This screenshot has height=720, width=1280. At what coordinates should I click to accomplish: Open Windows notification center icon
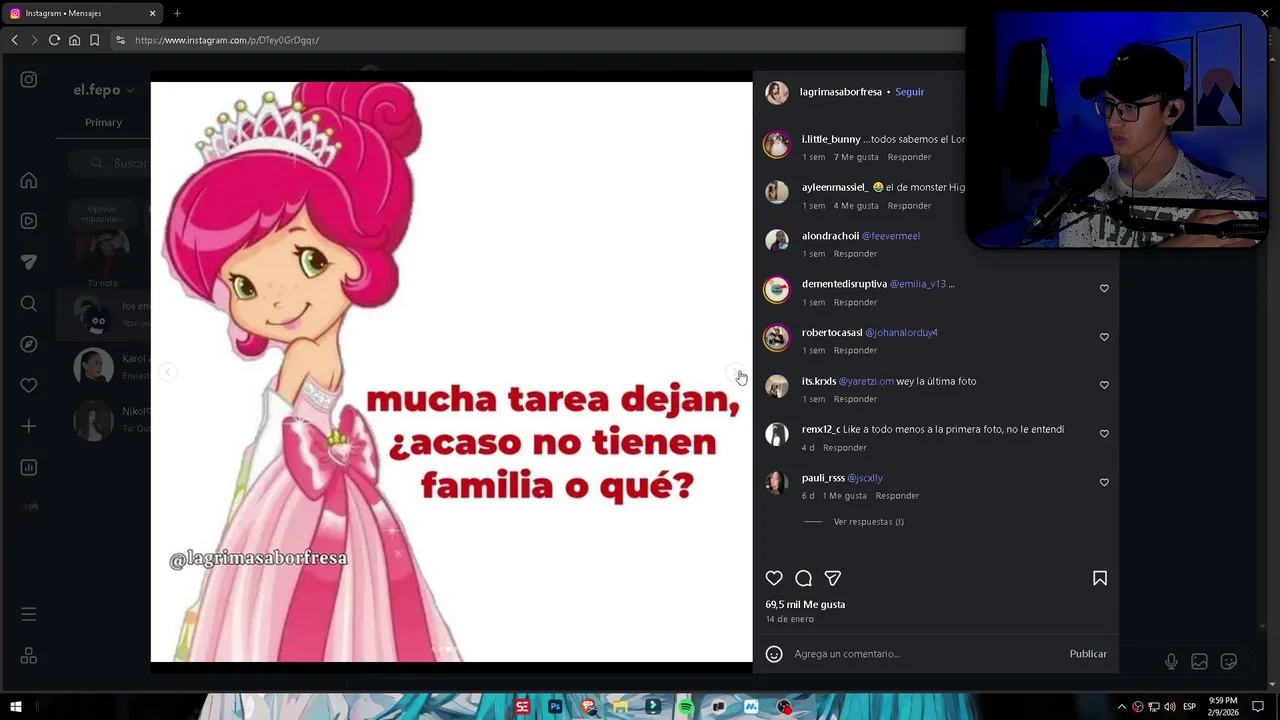click(1258, 707)
